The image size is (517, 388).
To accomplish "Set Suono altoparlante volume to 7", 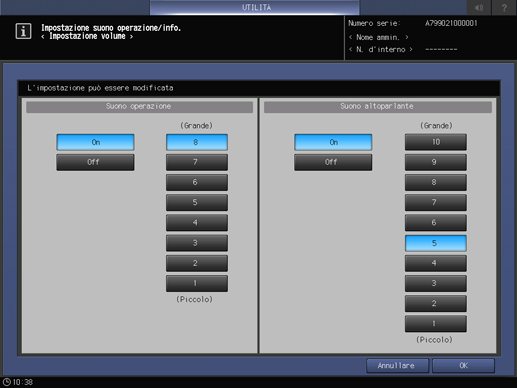I will coord(436,203).
